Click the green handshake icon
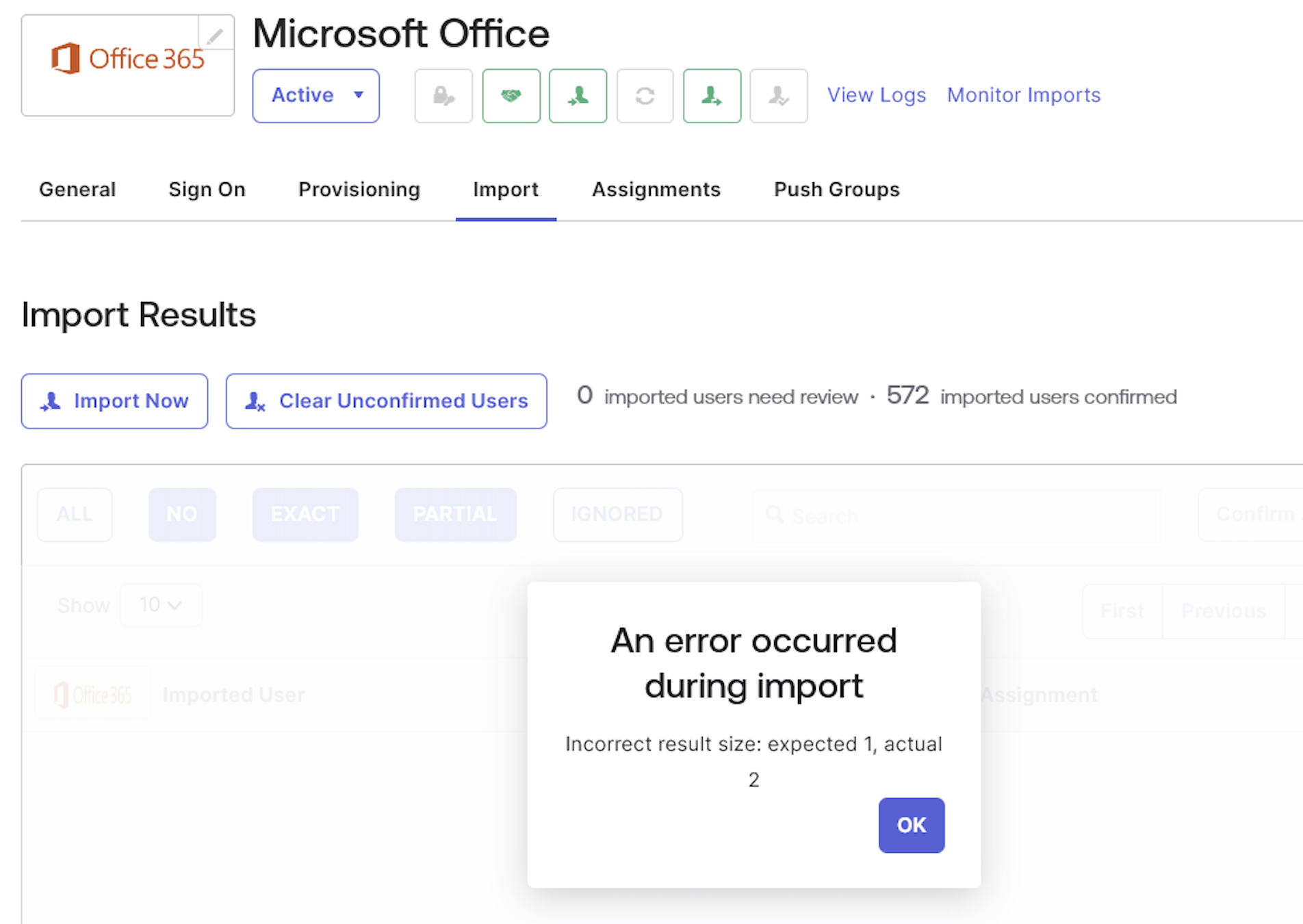The width and height of the screenshot is (1303, 924). click(511, 96)
